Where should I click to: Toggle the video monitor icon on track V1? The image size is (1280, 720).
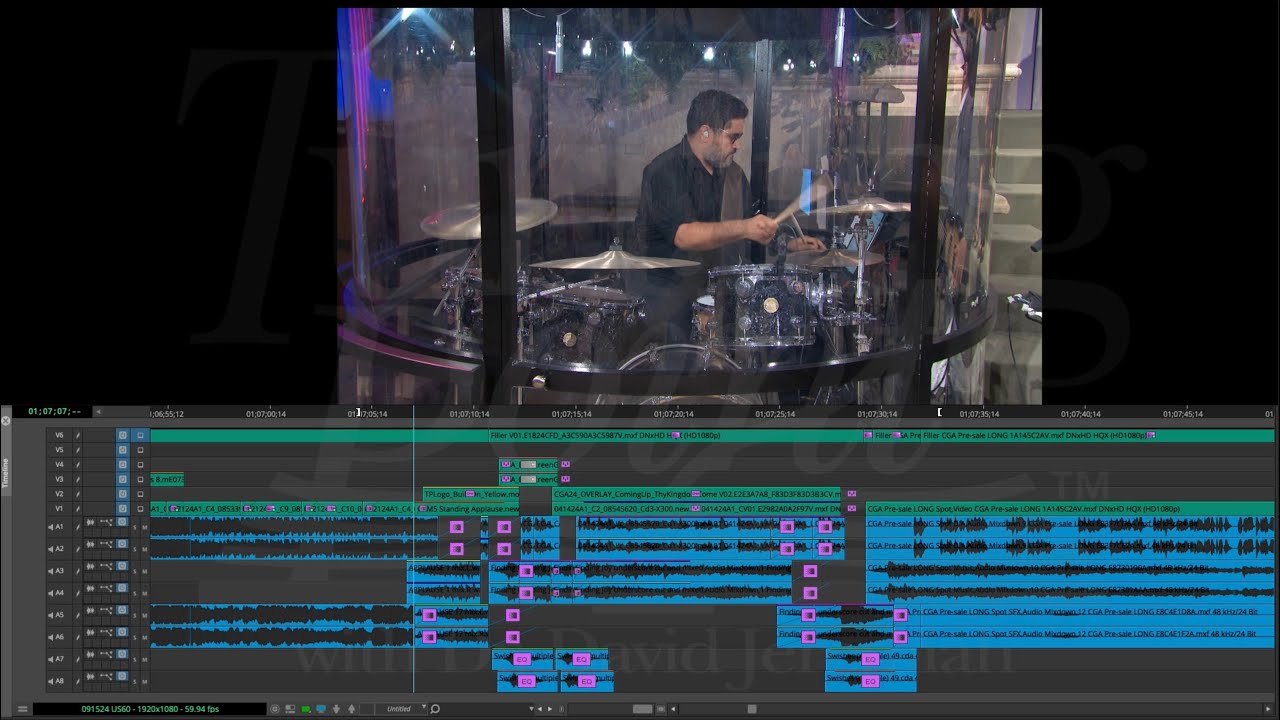(x=140, y=509)
